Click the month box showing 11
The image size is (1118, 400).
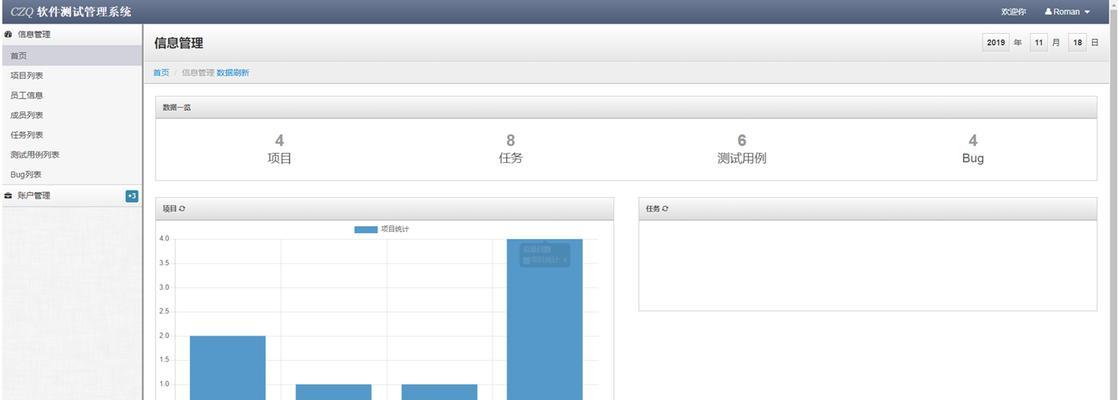point(1040,43)
